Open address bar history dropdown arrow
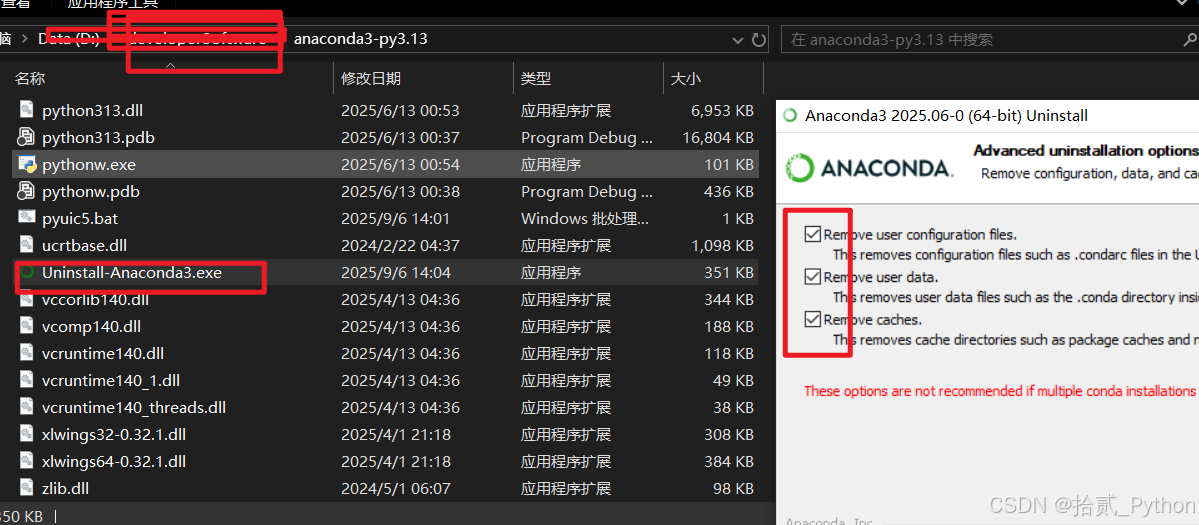Screen dimensions: 1199x525 (737, 39)
